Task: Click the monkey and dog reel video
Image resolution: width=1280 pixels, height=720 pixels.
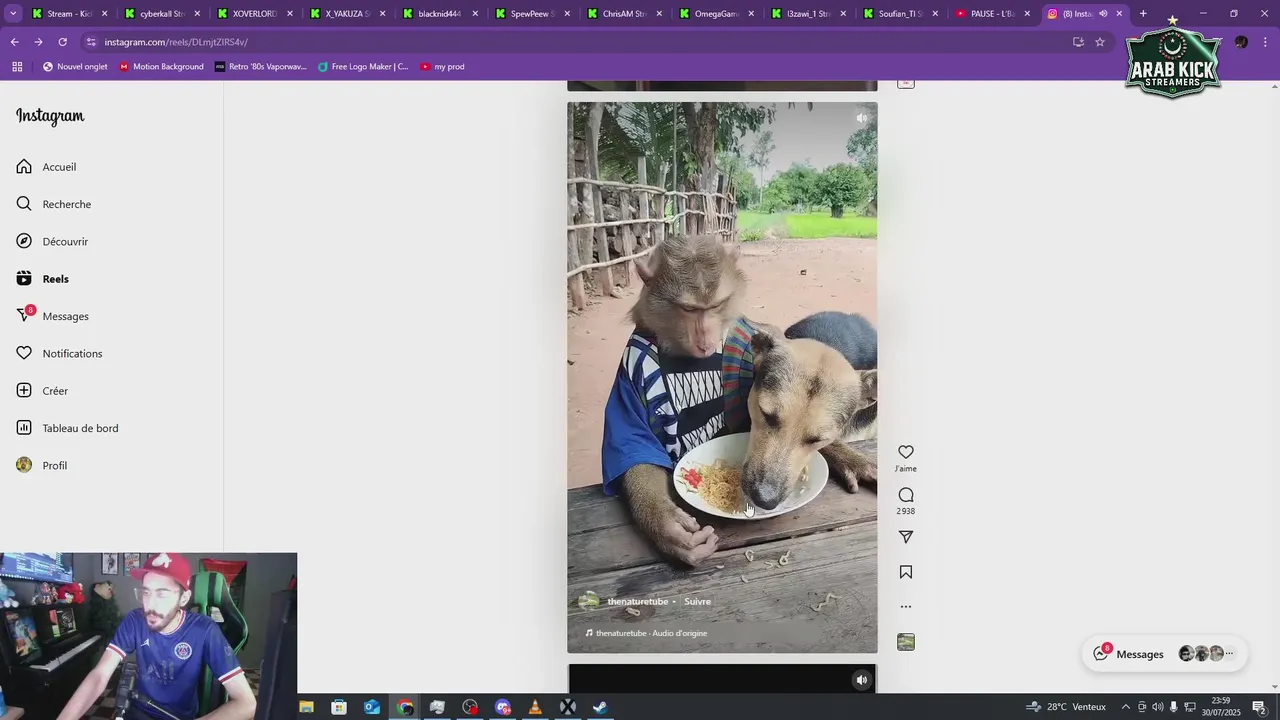Action: 722,377
